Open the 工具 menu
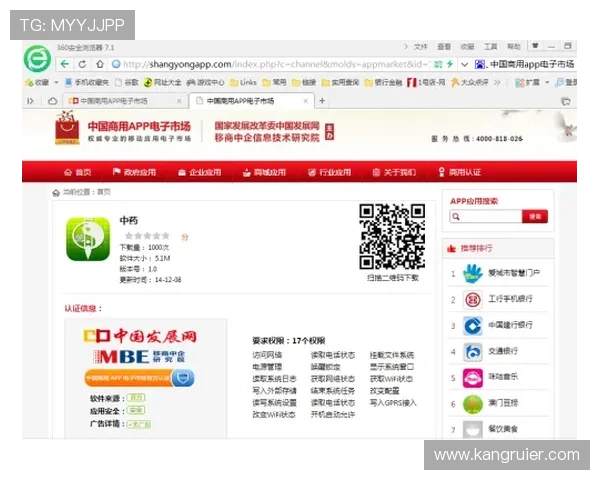The width and height of the screenshot is (600, 480). [x=490, y=47]
